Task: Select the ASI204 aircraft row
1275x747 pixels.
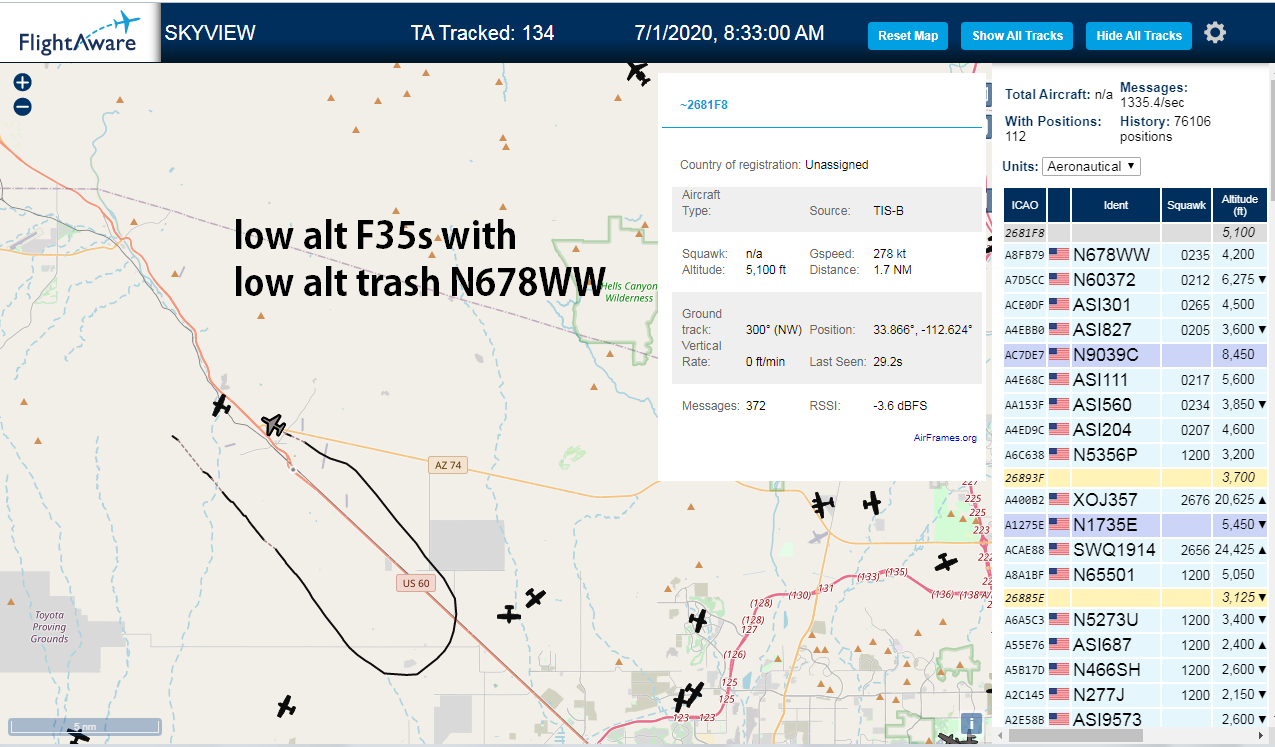Action: point(1137,430)
